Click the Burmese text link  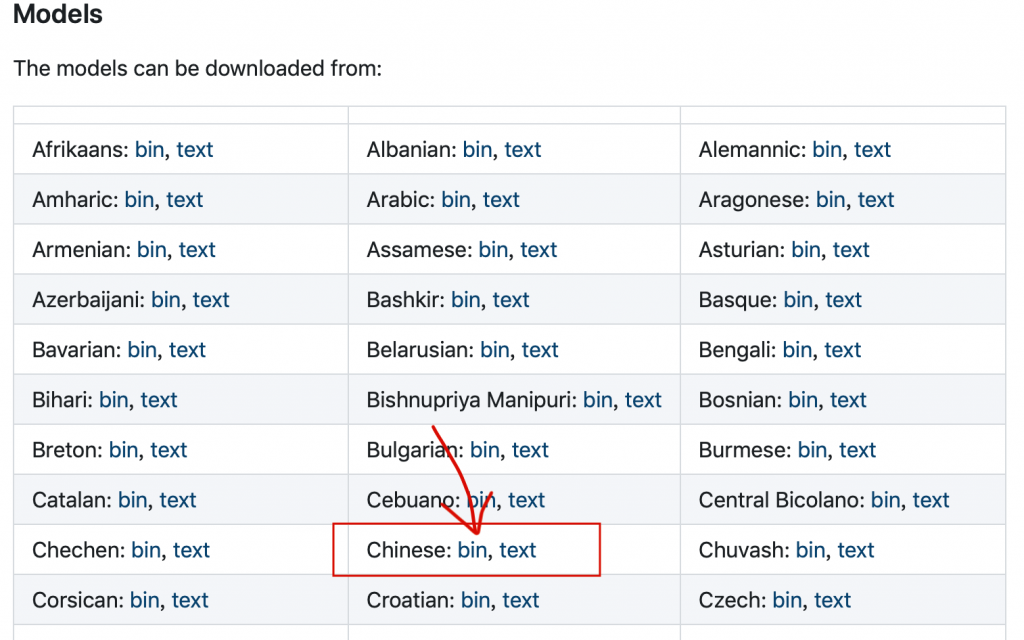(858, 450)
